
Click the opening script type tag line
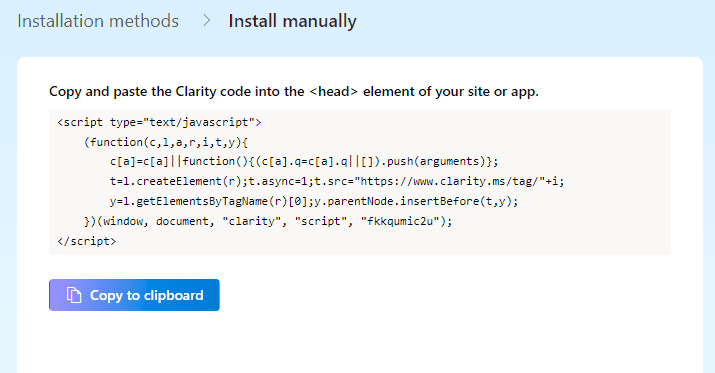(159, 122)
